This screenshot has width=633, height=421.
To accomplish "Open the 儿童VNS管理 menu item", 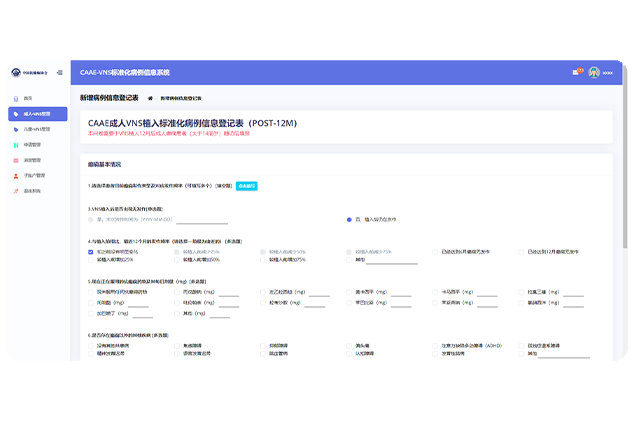I will click(x=38, y=129).
